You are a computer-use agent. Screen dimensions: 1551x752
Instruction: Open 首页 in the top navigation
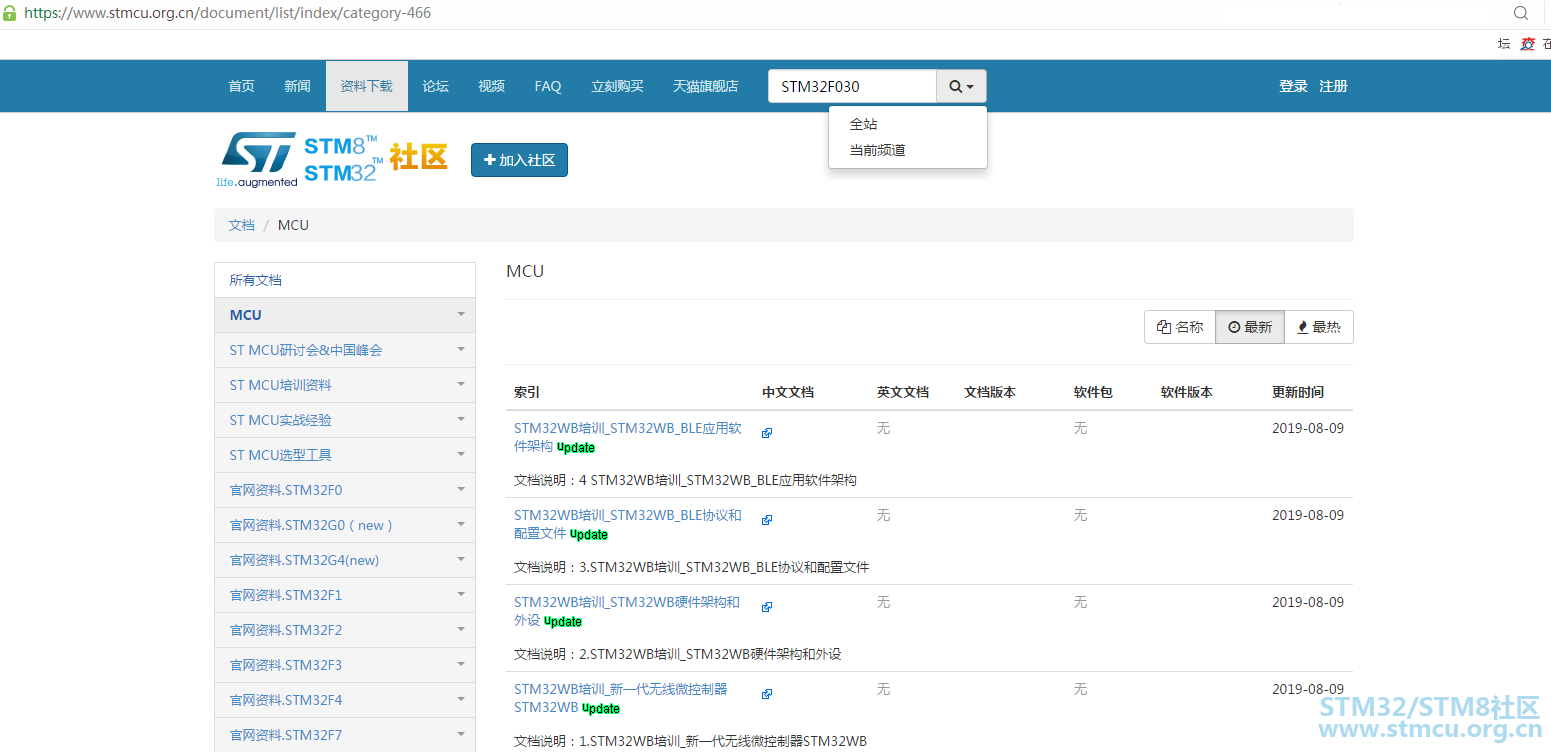[242, 86]
